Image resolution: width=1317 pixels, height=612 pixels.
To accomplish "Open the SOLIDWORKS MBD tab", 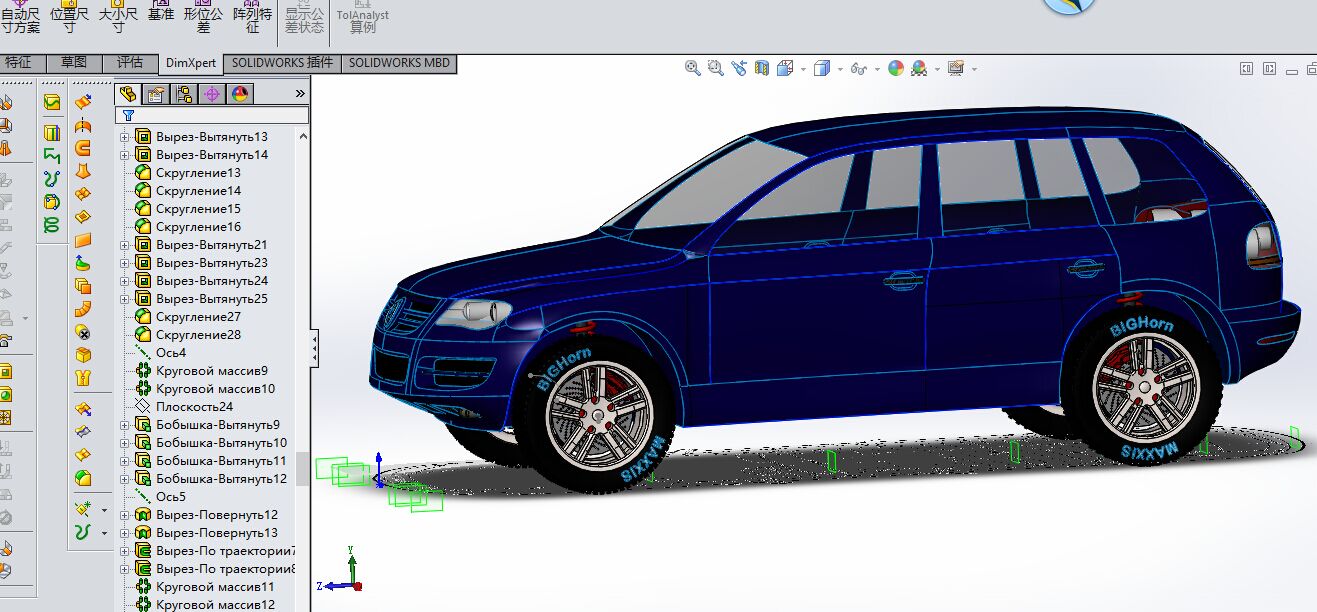I will point(399,63).
